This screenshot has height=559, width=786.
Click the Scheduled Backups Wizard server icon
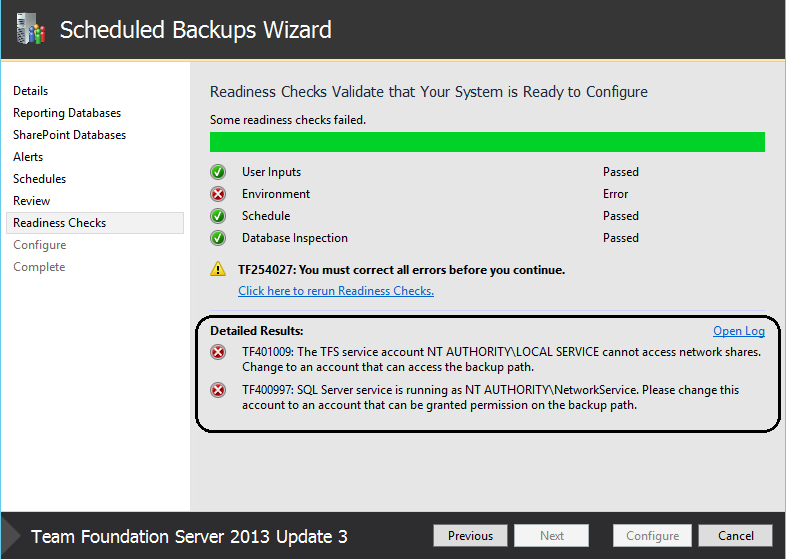pos(31,29)
